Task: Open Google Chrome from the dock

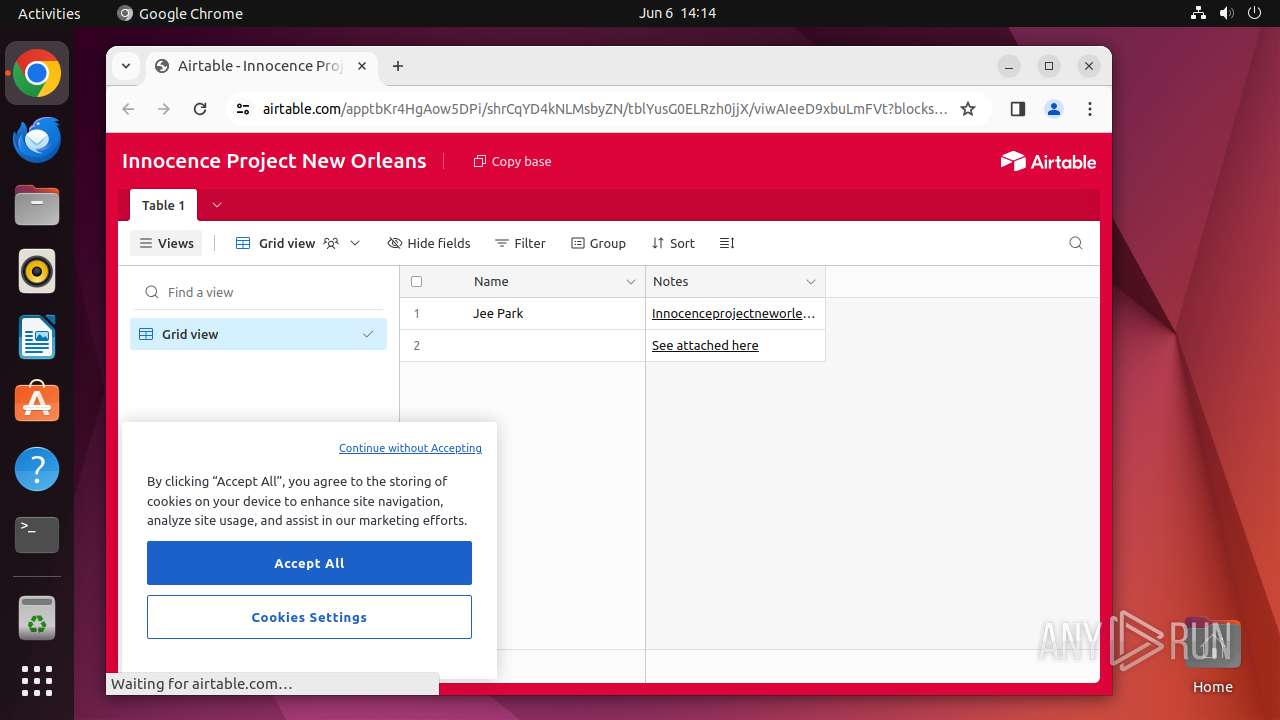Action: click(x=37, y=73)
